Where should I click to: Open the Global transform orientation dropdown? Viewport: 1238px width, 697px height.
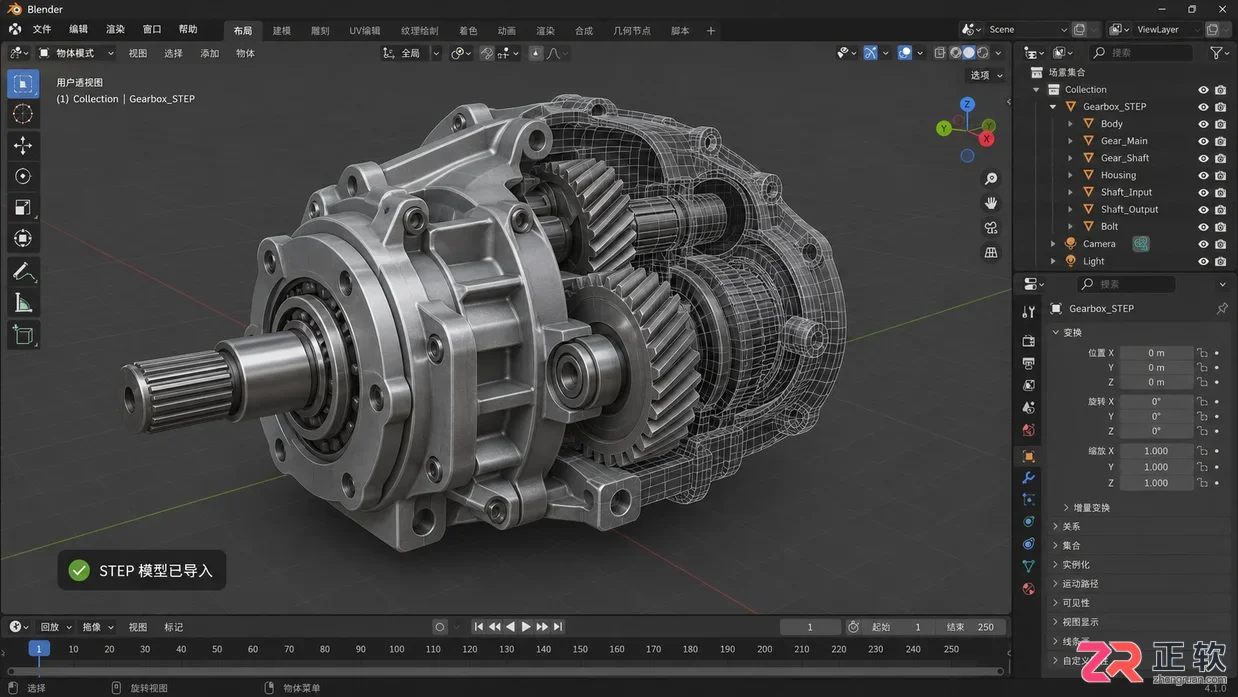click(411, 53)
